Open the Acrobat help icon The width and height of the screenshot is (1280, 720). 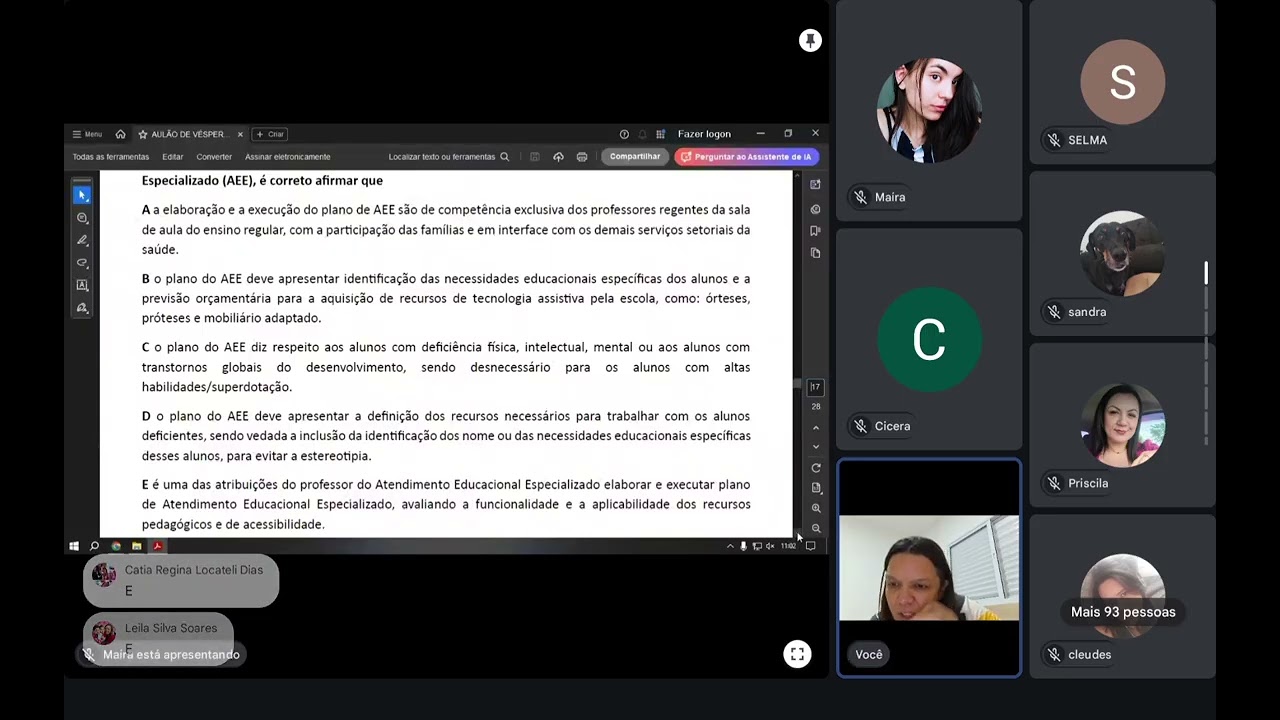coord(624,134)
